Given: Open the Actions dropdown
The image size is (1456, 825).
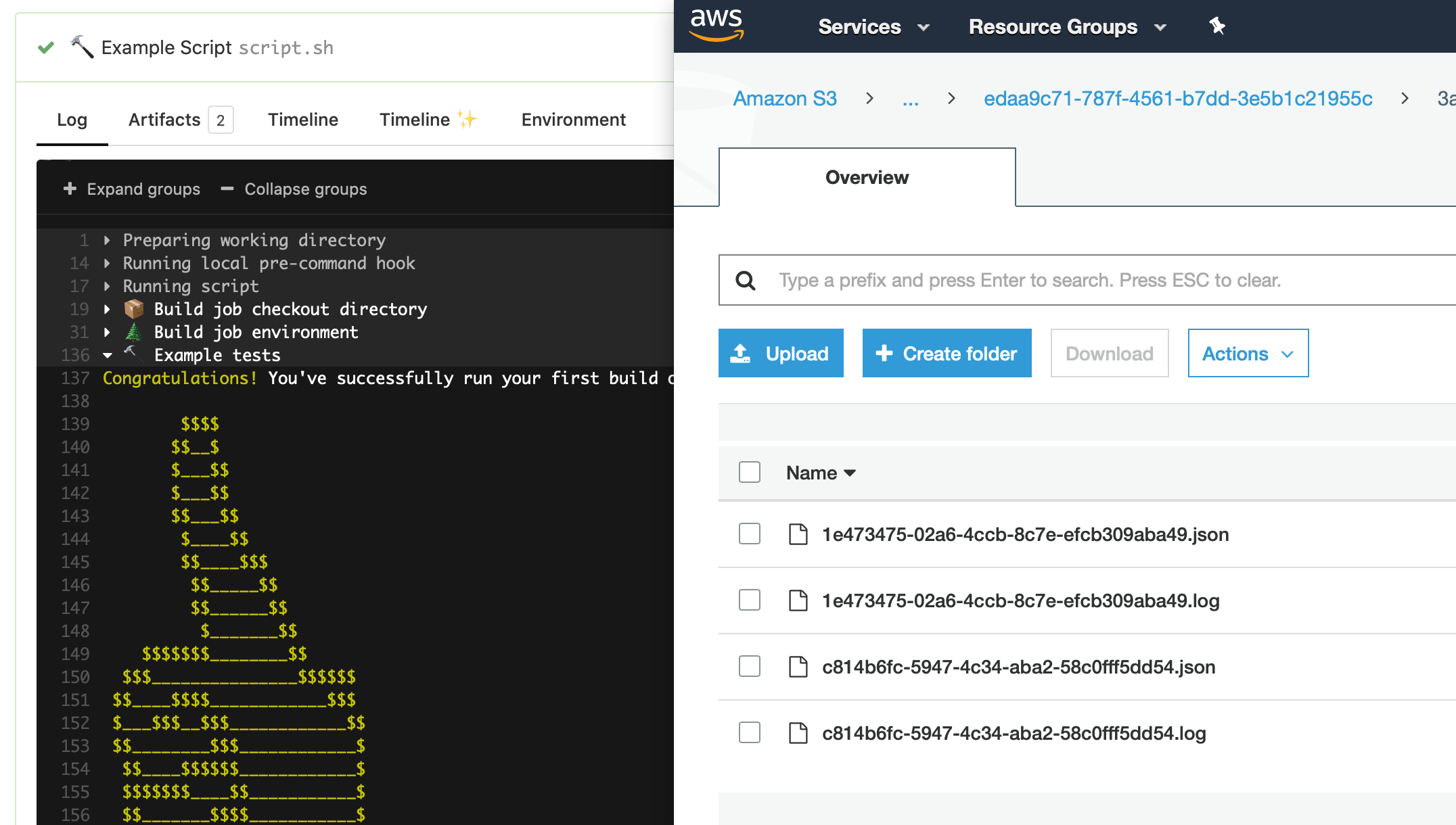Looking at the screenshot, I should (x=1248, y=353).
